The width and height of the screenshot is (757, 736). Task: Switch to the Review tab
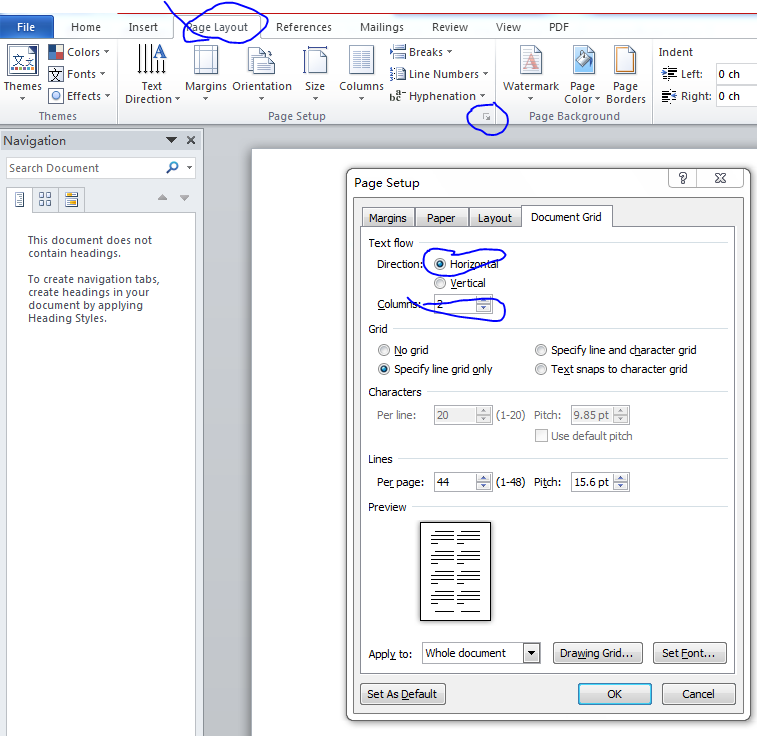(x=449, y=27)
